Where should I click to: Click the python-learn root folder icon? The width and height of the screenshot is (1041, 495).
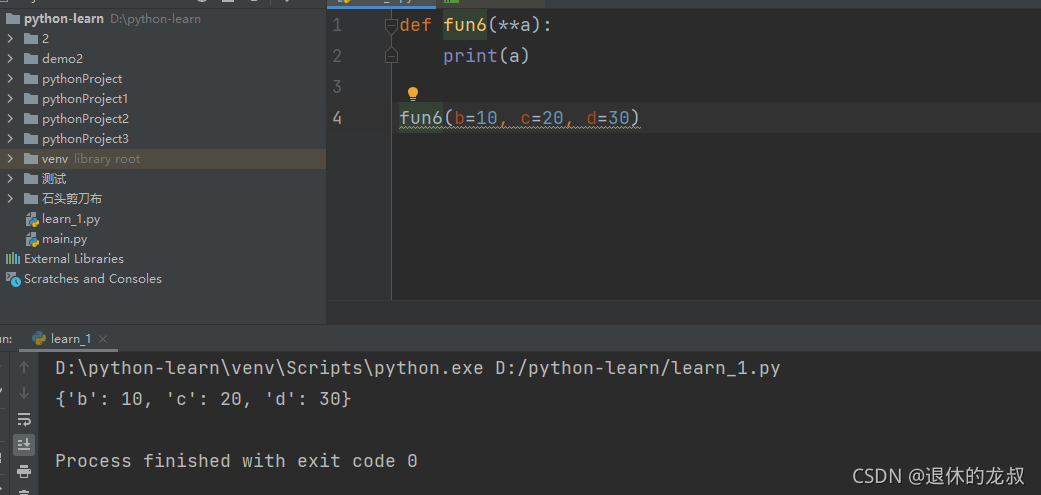pyautogui.click(x=13, y=19)
